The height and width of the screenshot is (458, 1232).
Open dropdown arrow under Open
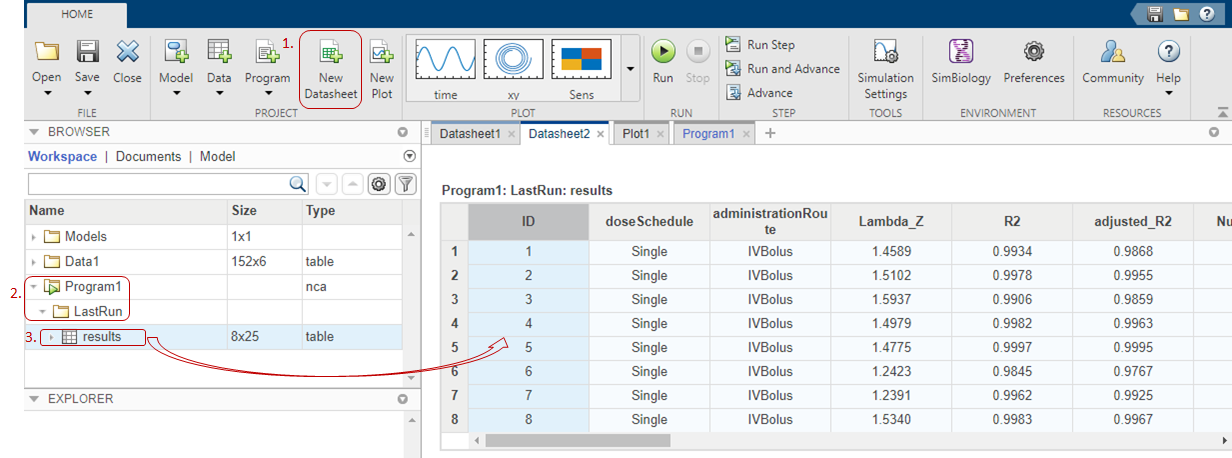(x=47, y=94)
